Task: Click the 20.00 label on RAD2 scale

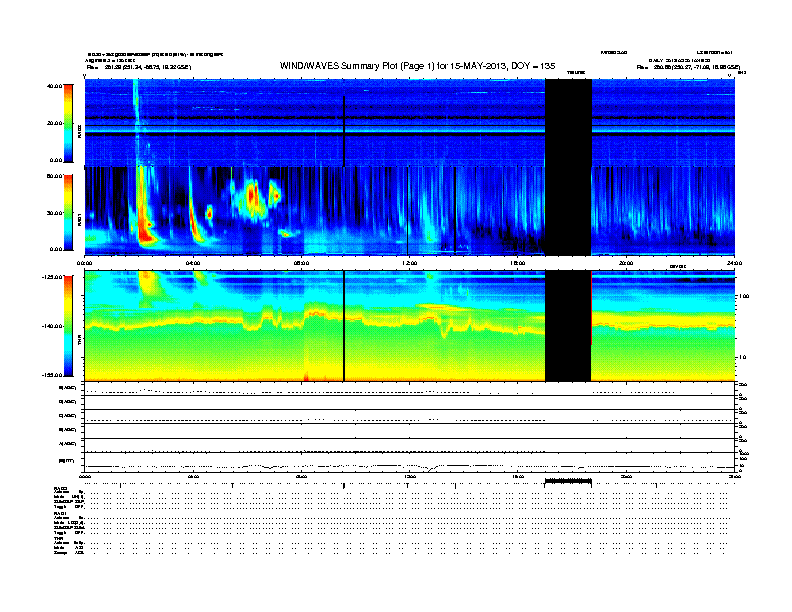Action: tap(54, 123)
